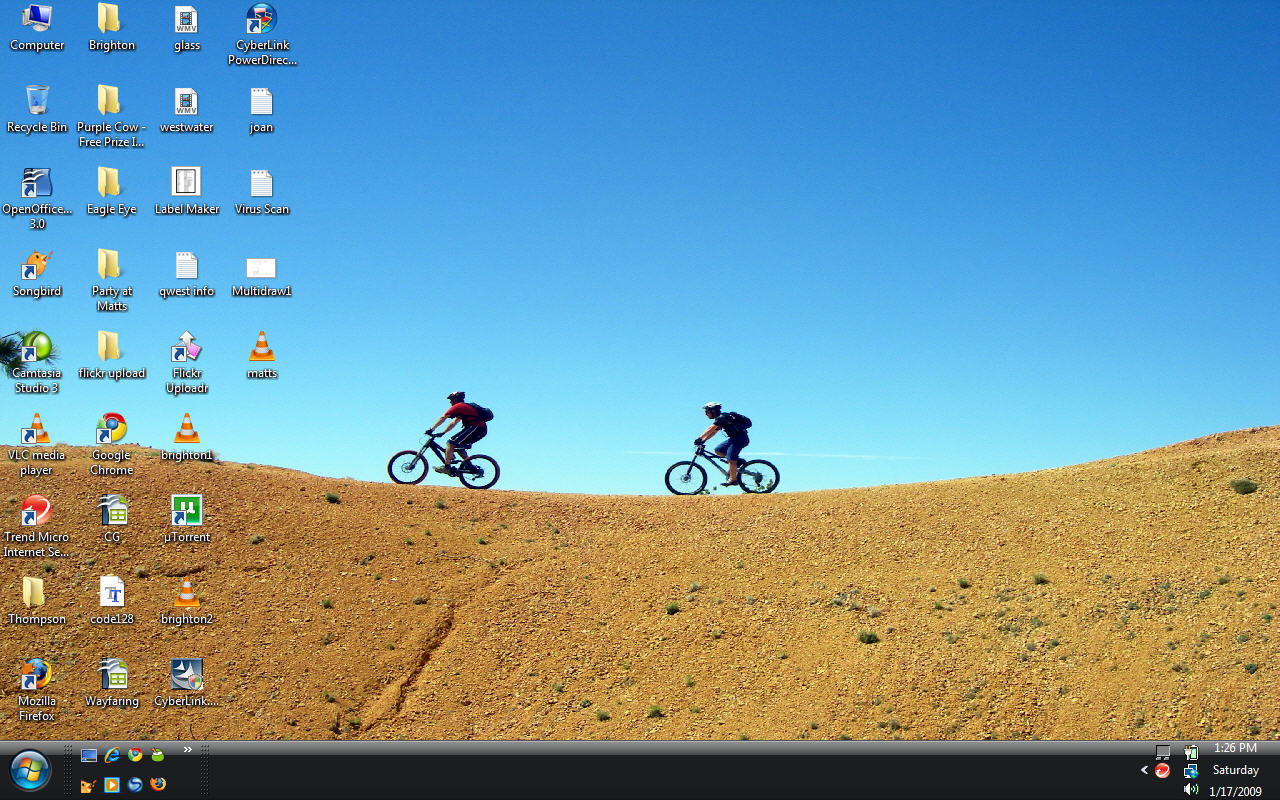Expand the Quick Launch overflow chevron
Viewport: 1280px width, 800px height.
click(187, 750)
